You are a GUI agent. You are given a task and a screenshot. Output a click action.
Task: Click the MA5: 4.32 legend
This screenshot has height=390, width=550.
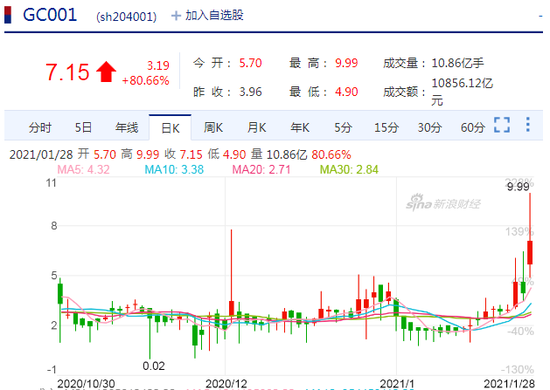tap(83, 170)
